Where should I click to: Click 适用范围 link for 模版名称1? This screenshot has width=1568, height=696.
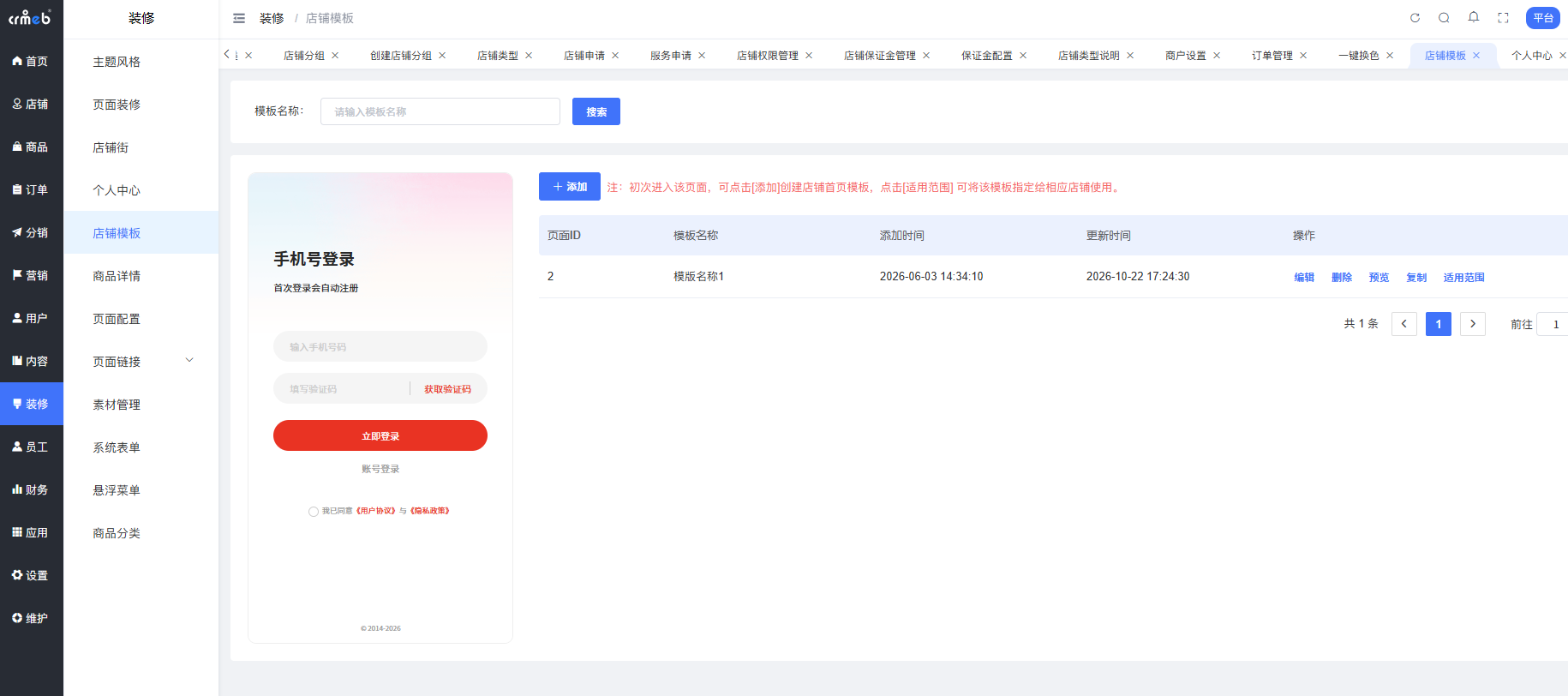[x=1463, y=278]
